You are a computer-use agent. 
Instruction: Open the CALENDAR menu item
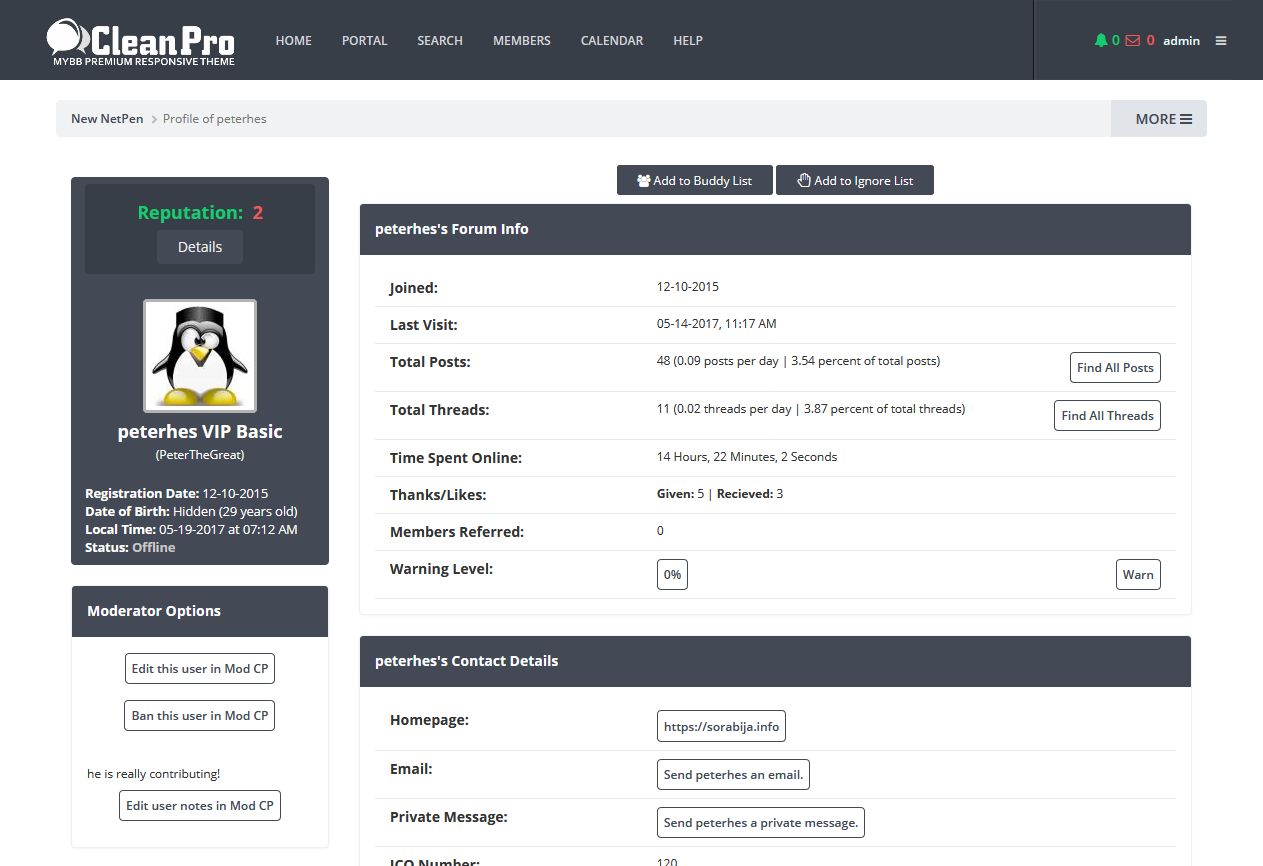coord(612,41)
